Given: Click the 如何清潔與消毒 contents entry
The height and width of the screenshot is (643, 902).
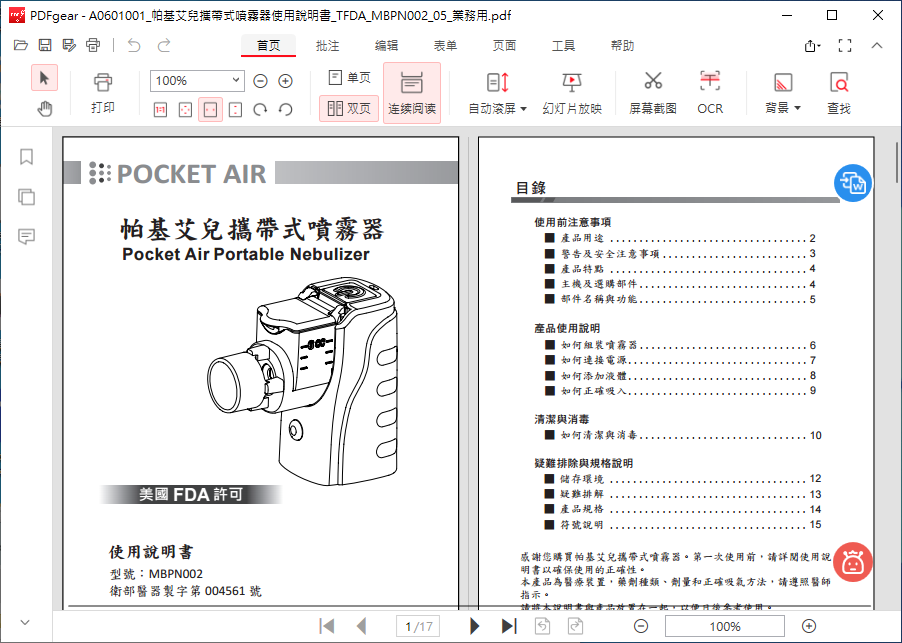Looking at the screenshot, I should click(683, 435).
